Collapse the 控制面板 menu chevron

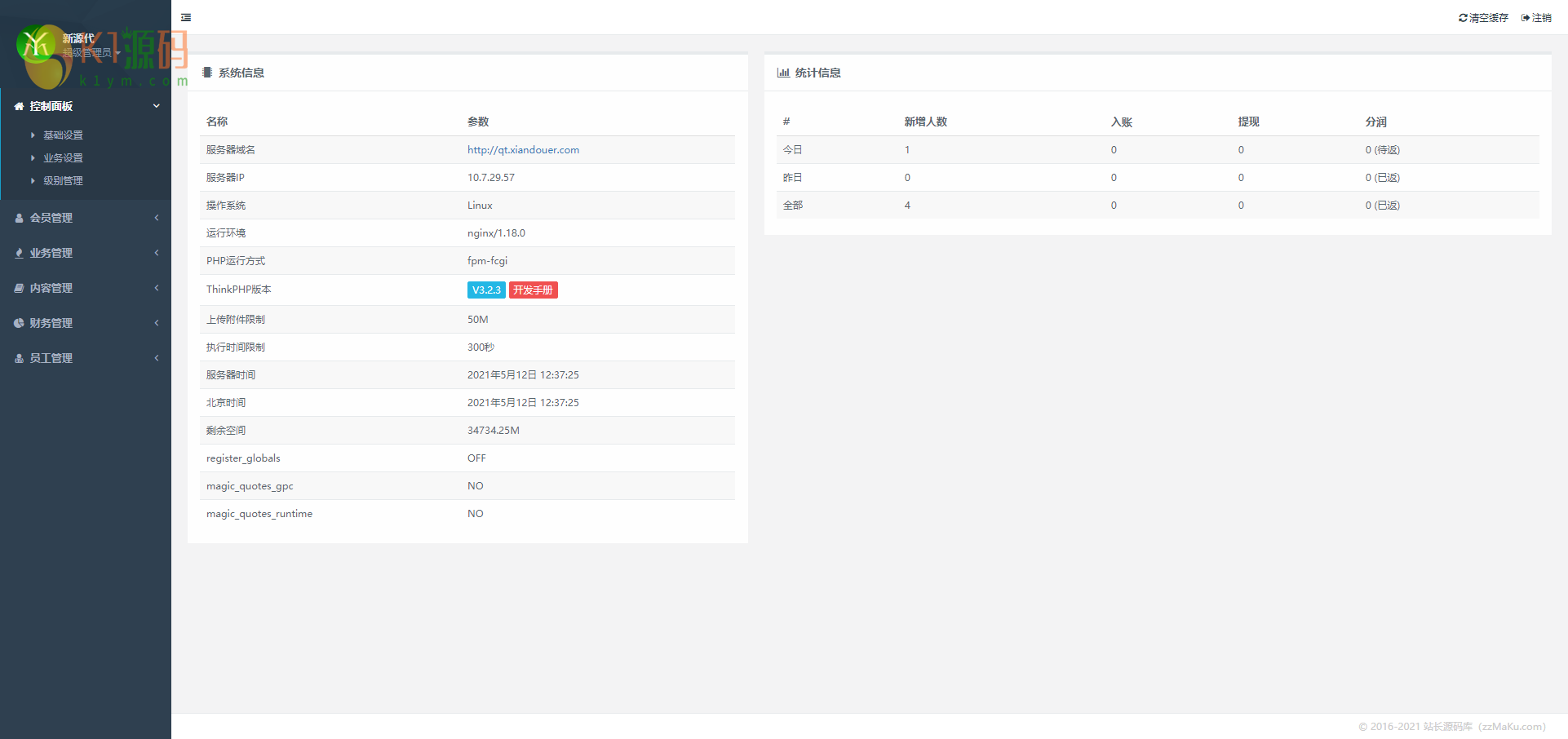(x=157, y=106)
